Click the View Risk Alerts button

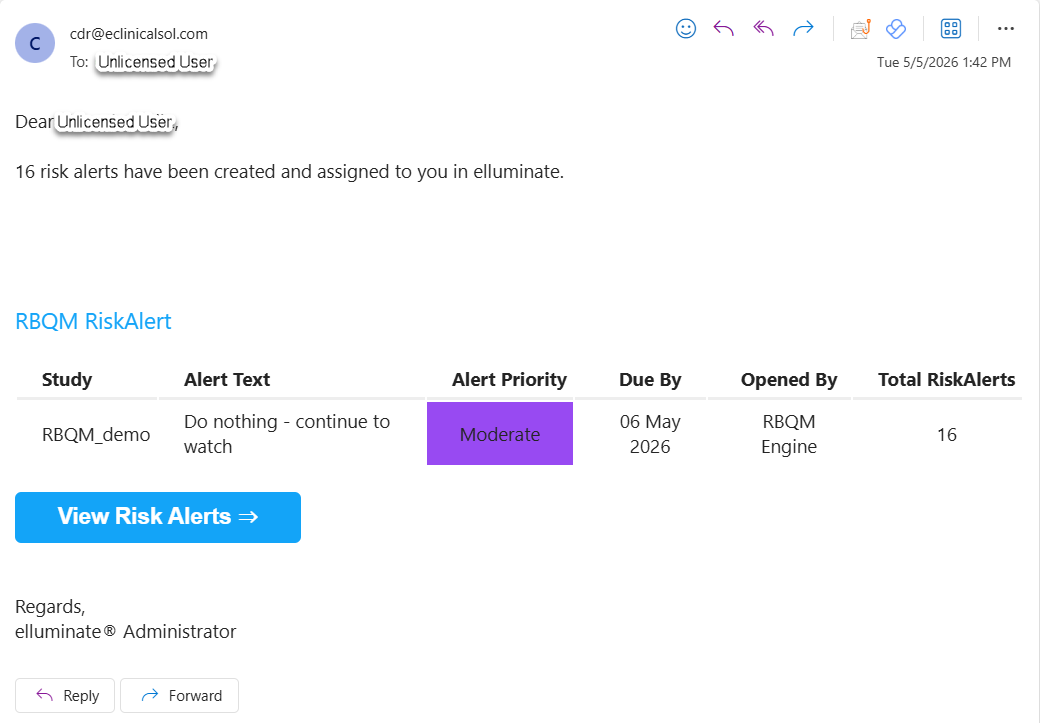click(x=158, y=517)
